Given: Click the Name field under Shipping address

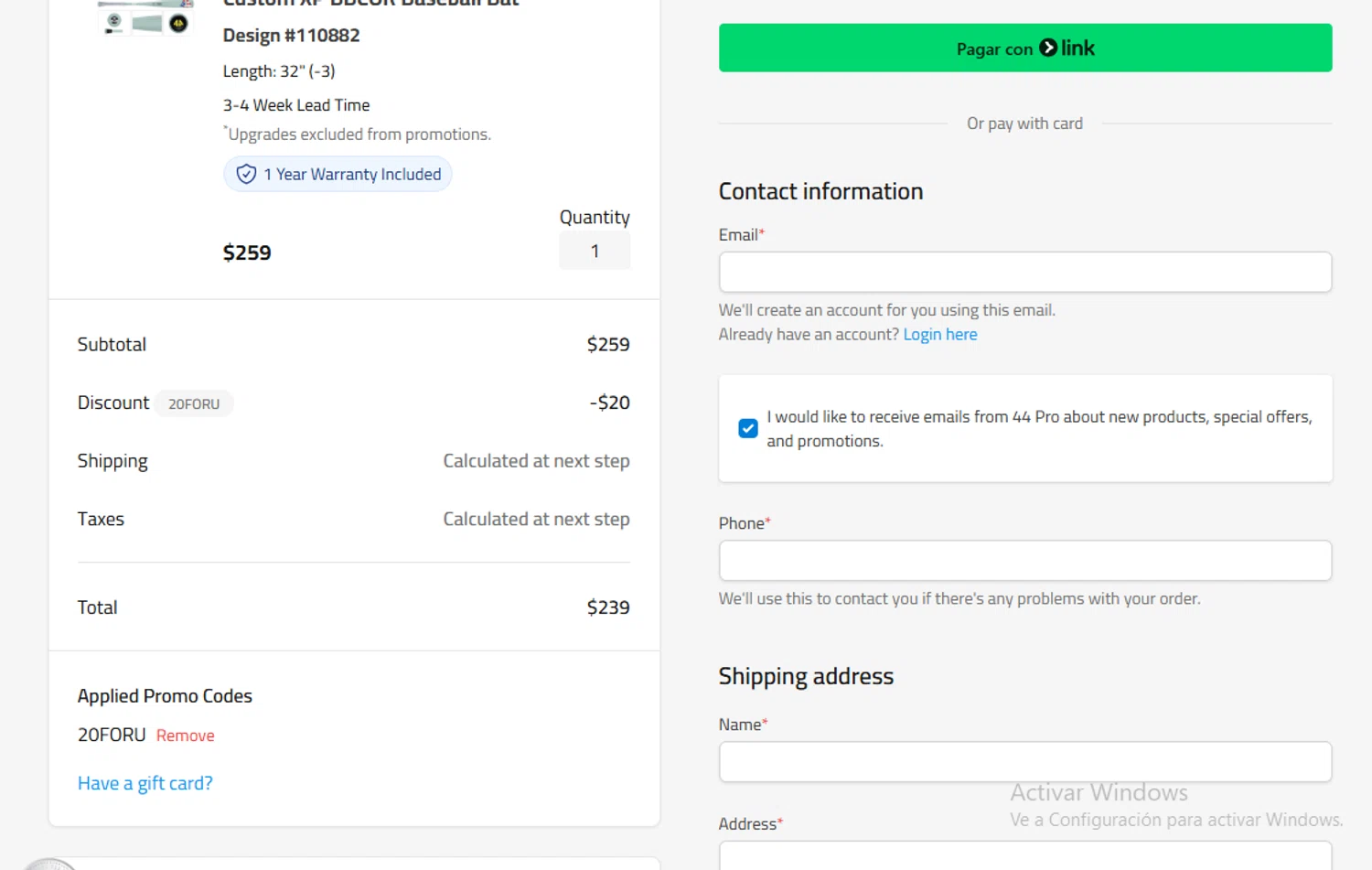Looking at the screenshot, I should tap(1024, 761).
